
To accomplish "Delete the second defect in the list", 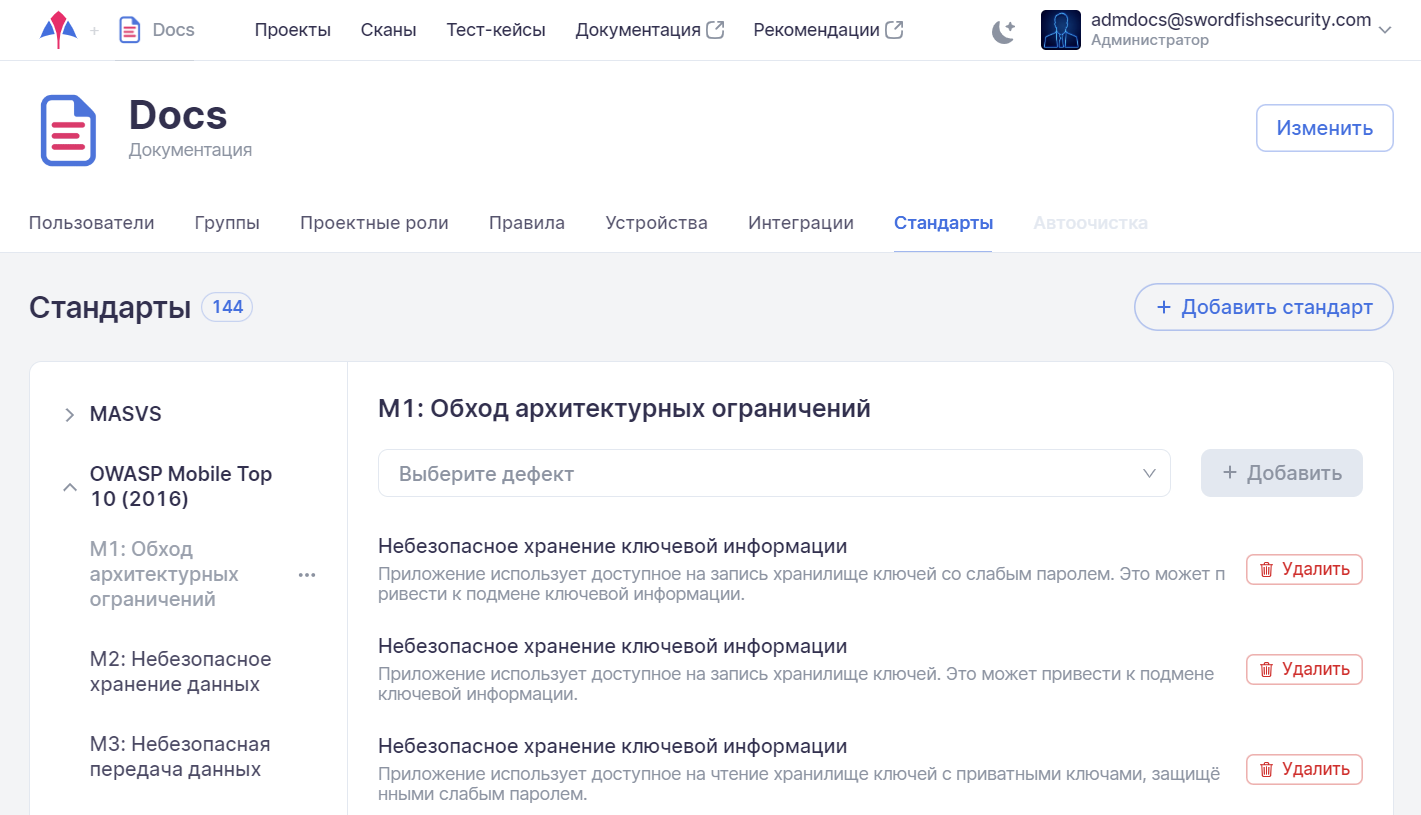I will coord(1304,669).
